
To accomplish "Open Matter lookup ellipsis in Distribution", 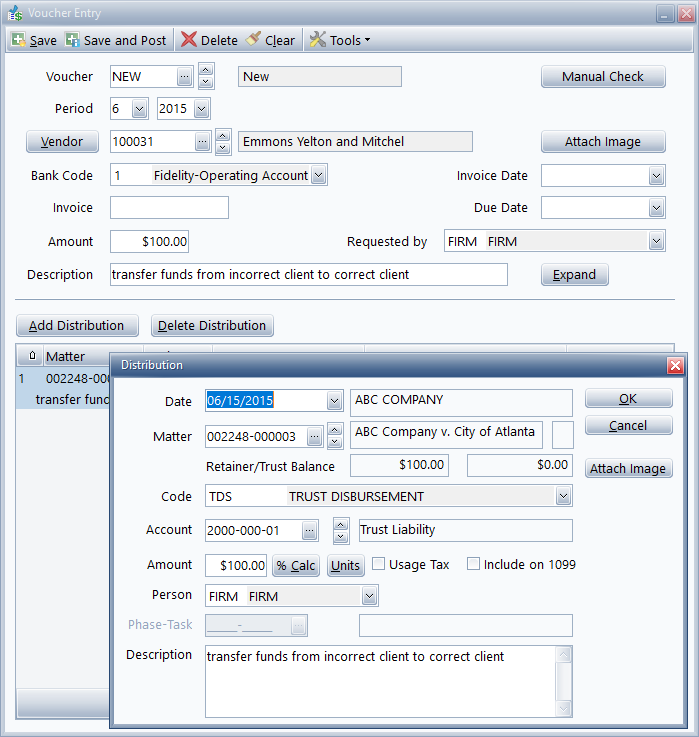I will click(x=314, y=437).
